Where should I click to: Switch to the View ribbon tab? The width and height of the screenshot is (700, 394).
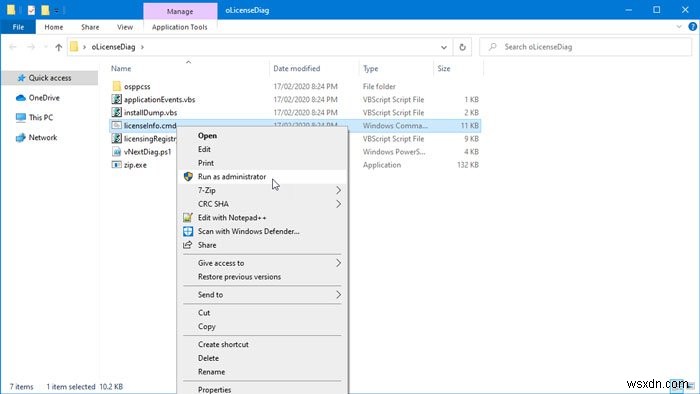coord(125,27)
